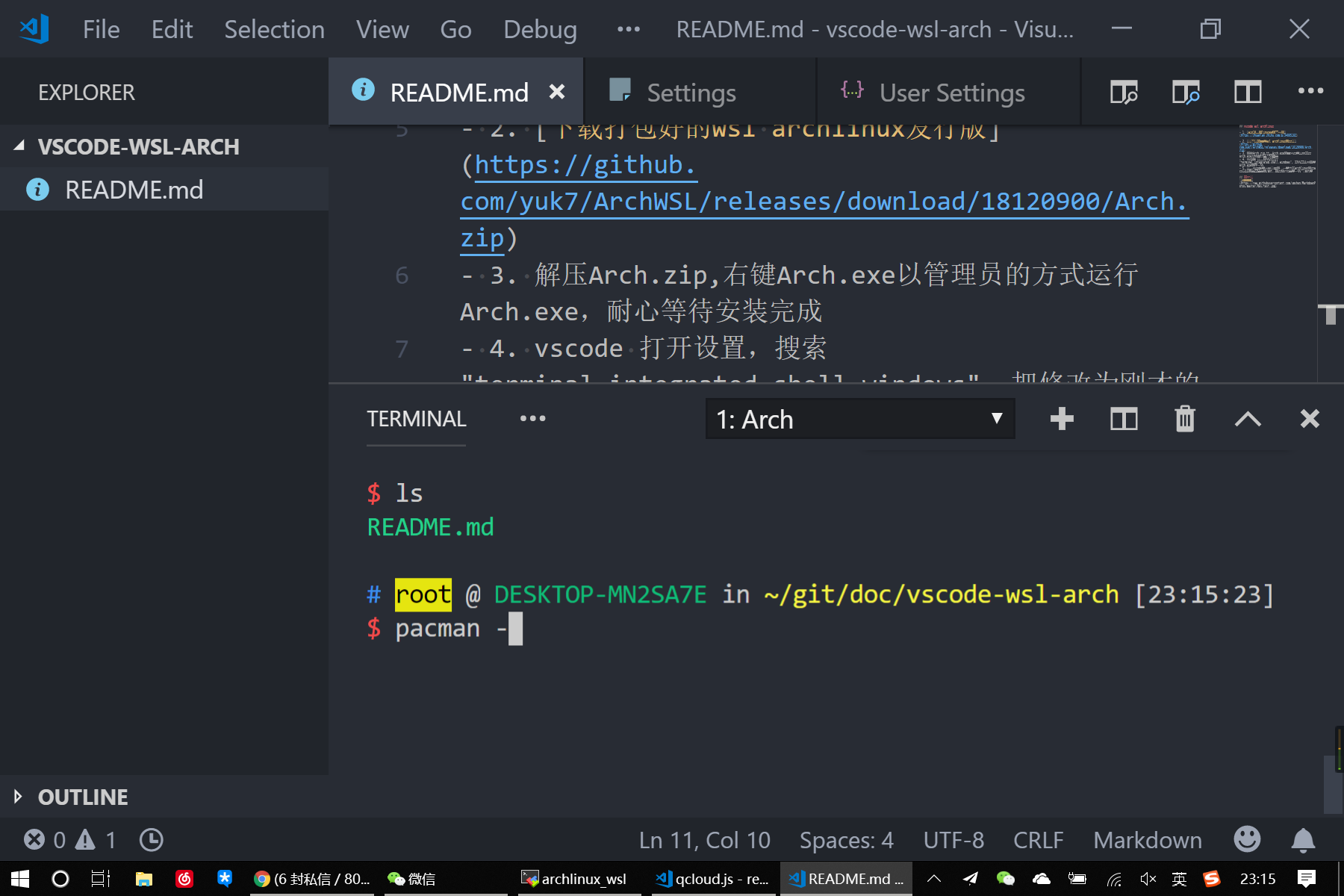1344x896 pixels.
Task: Open Edit menu in menu bar
Action: pyautogui.click(x=172, y=29)
